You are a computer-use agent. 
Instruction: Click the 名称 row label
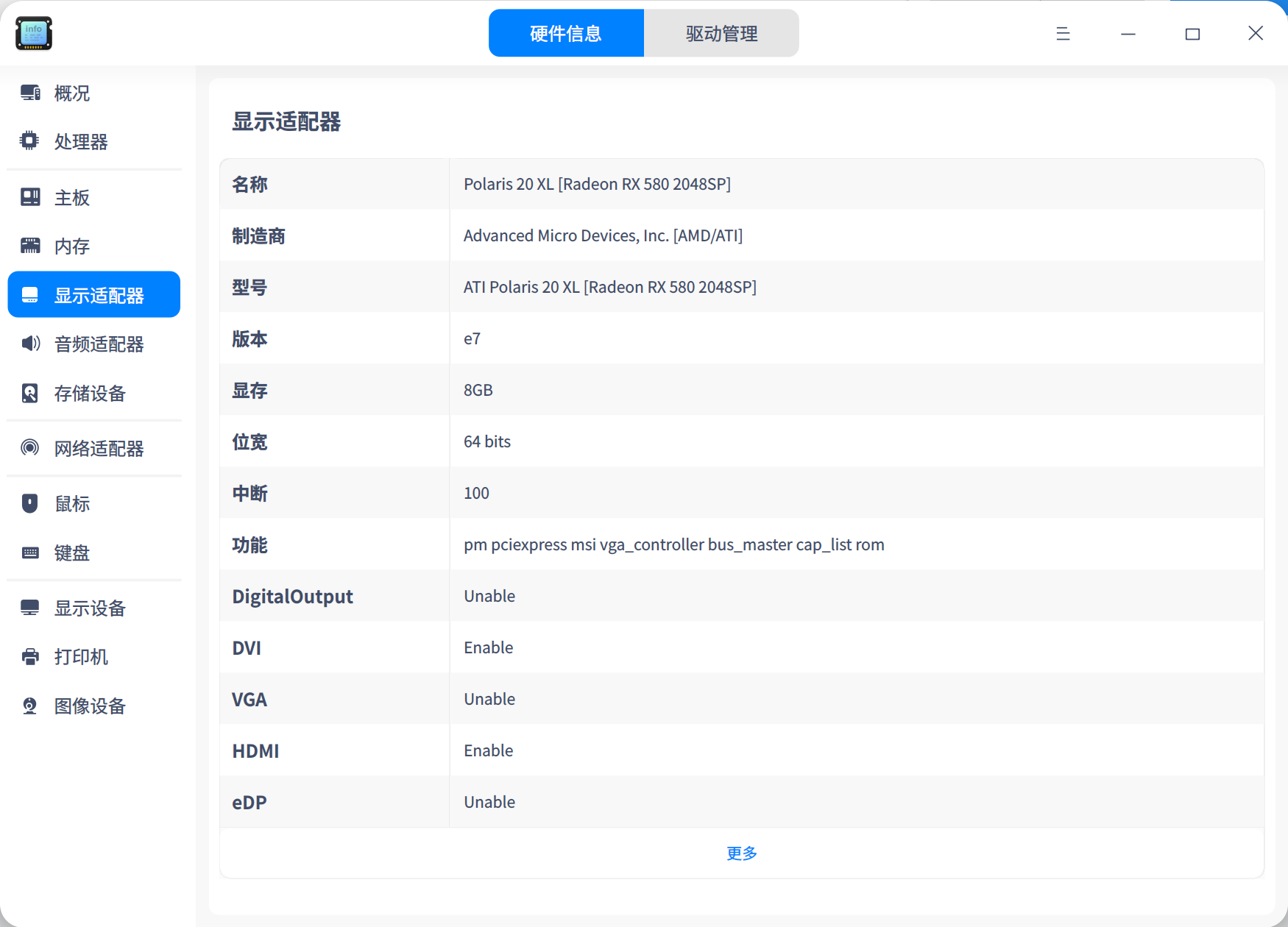[250, 184]
